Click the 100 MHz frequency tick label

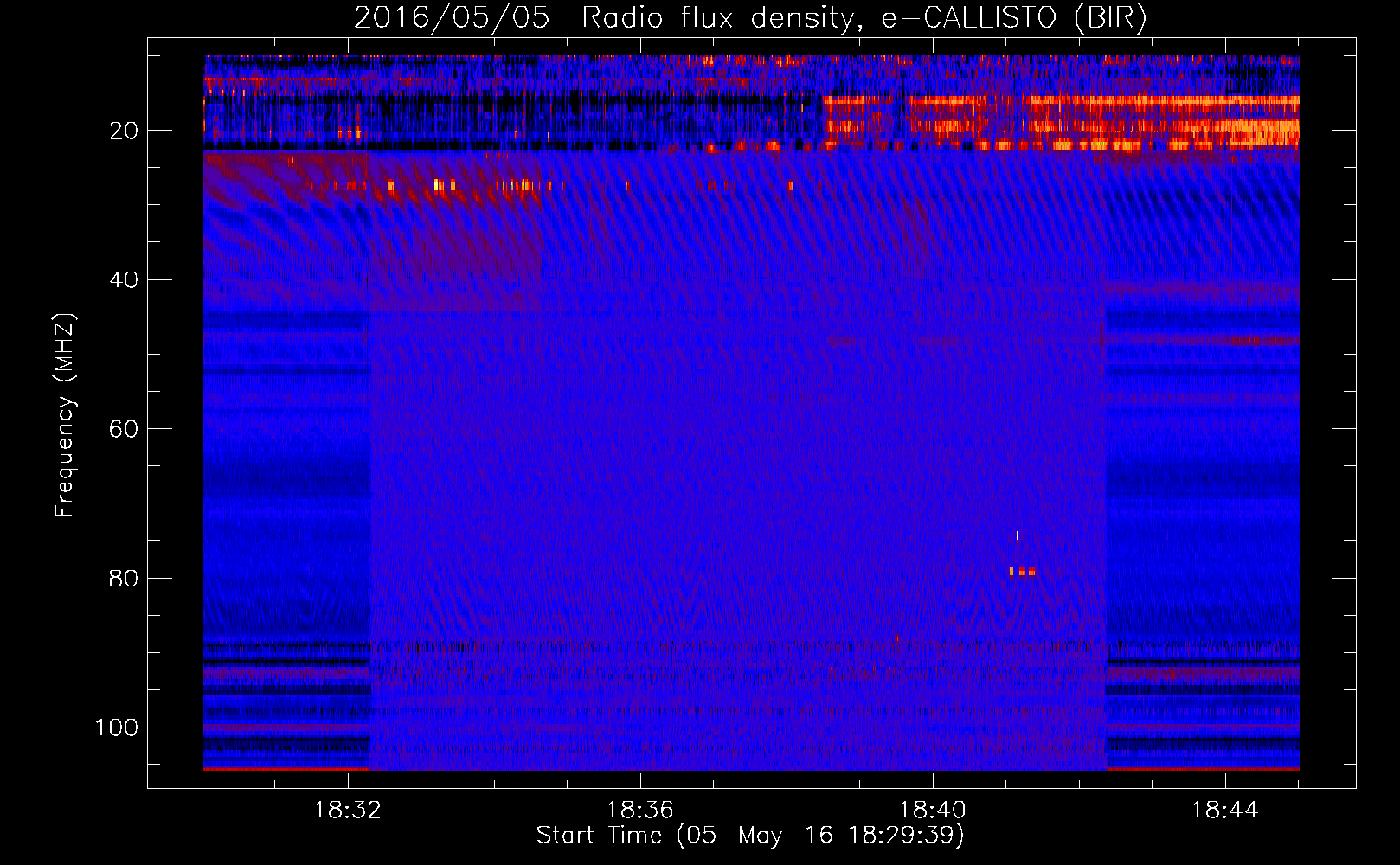pos(117,727)
